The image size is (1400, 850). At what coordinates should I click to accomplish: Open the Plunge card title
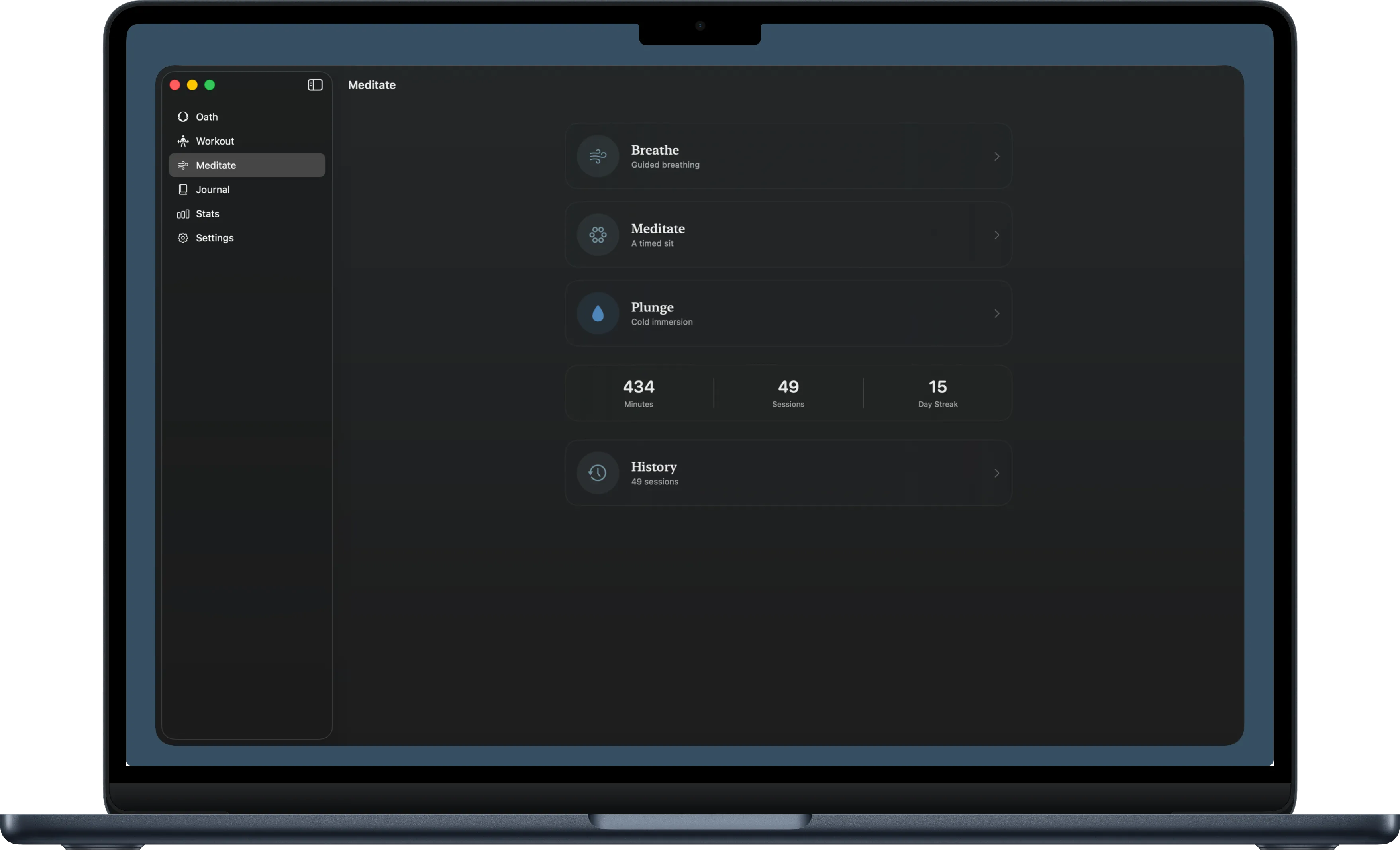pos(652,307)
